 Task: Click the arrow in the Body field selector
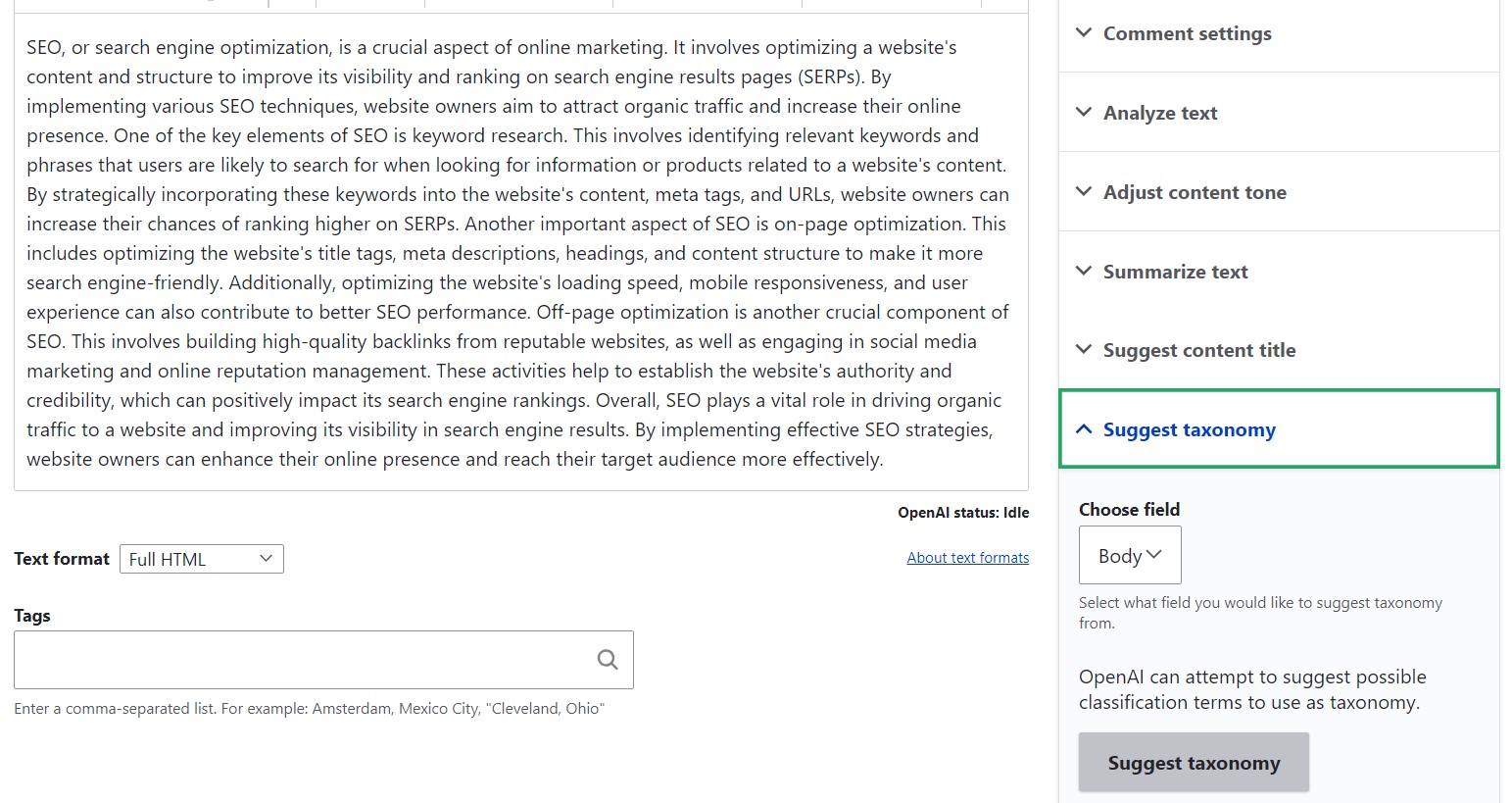tap(1154, 555)
